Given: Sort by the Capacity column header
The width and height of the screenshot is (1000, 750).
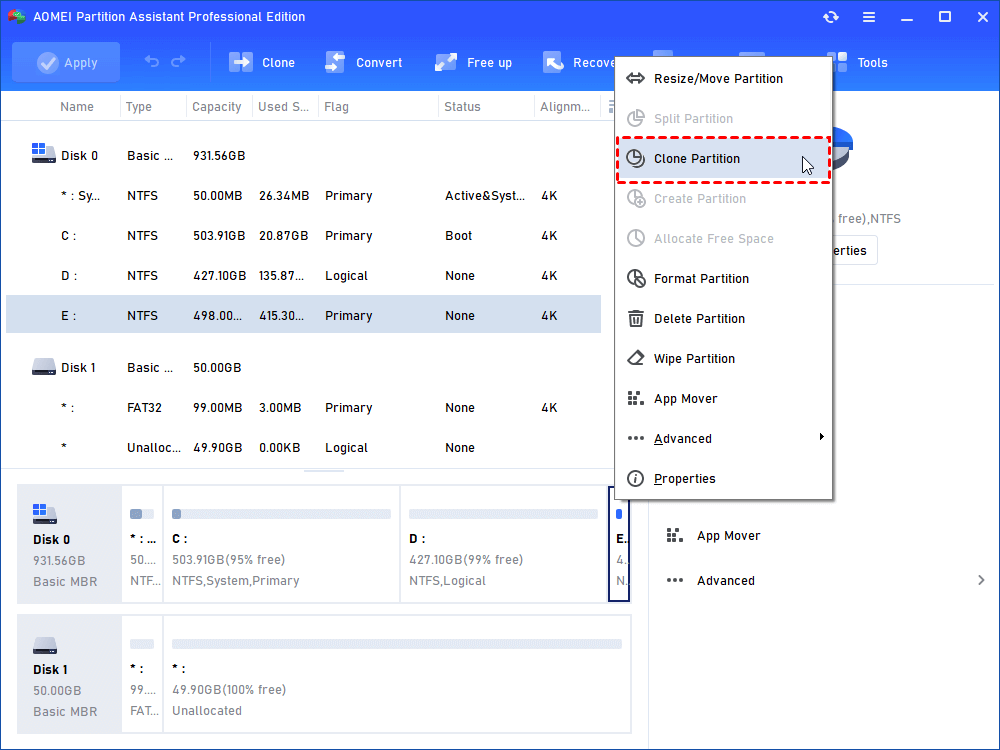Looking at the screenshot, I should [x=217, y=107].
